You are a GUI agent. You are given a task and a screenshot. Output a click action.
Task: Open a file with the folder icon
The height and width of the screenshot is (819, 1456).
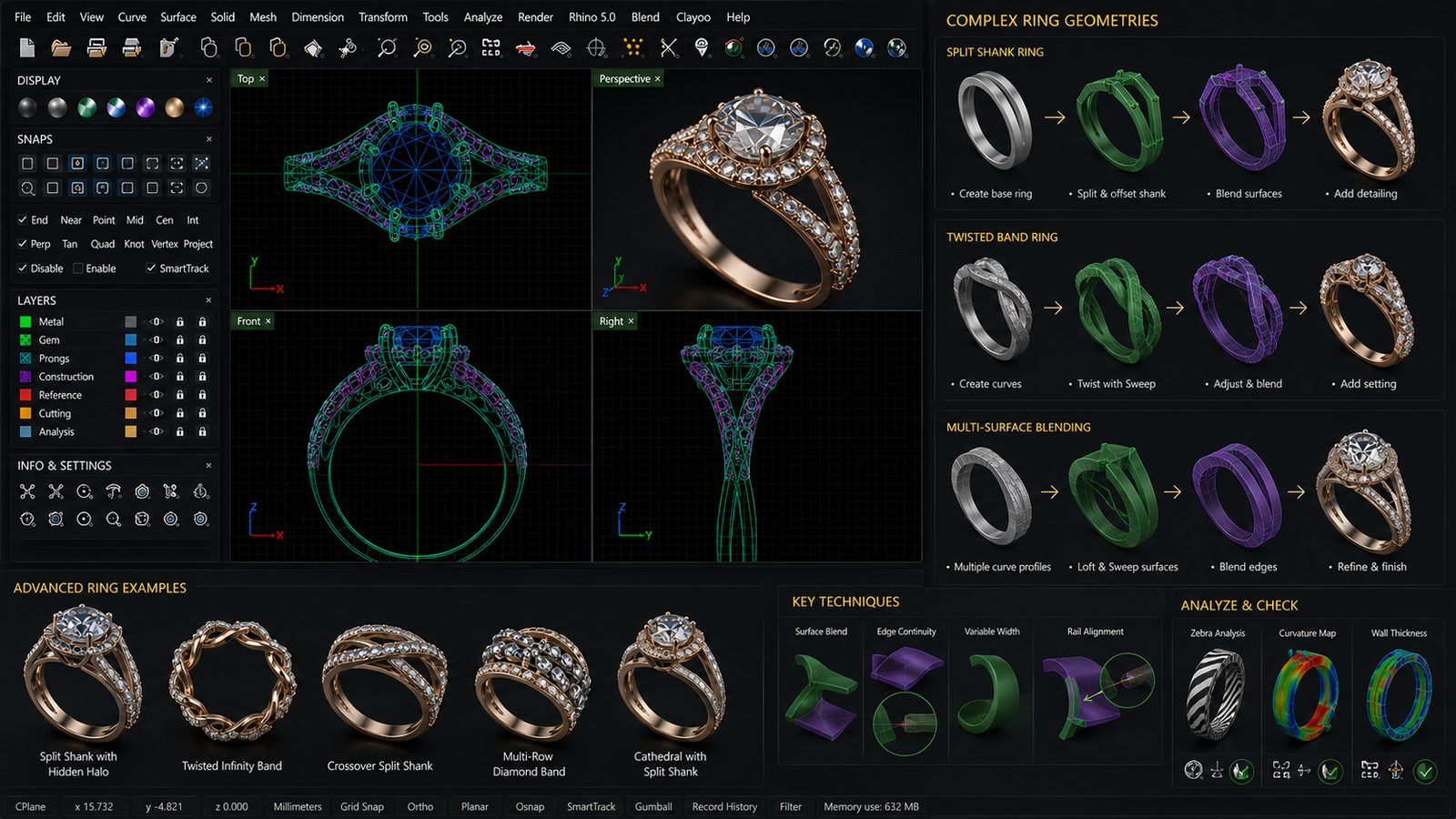point(61,47)
